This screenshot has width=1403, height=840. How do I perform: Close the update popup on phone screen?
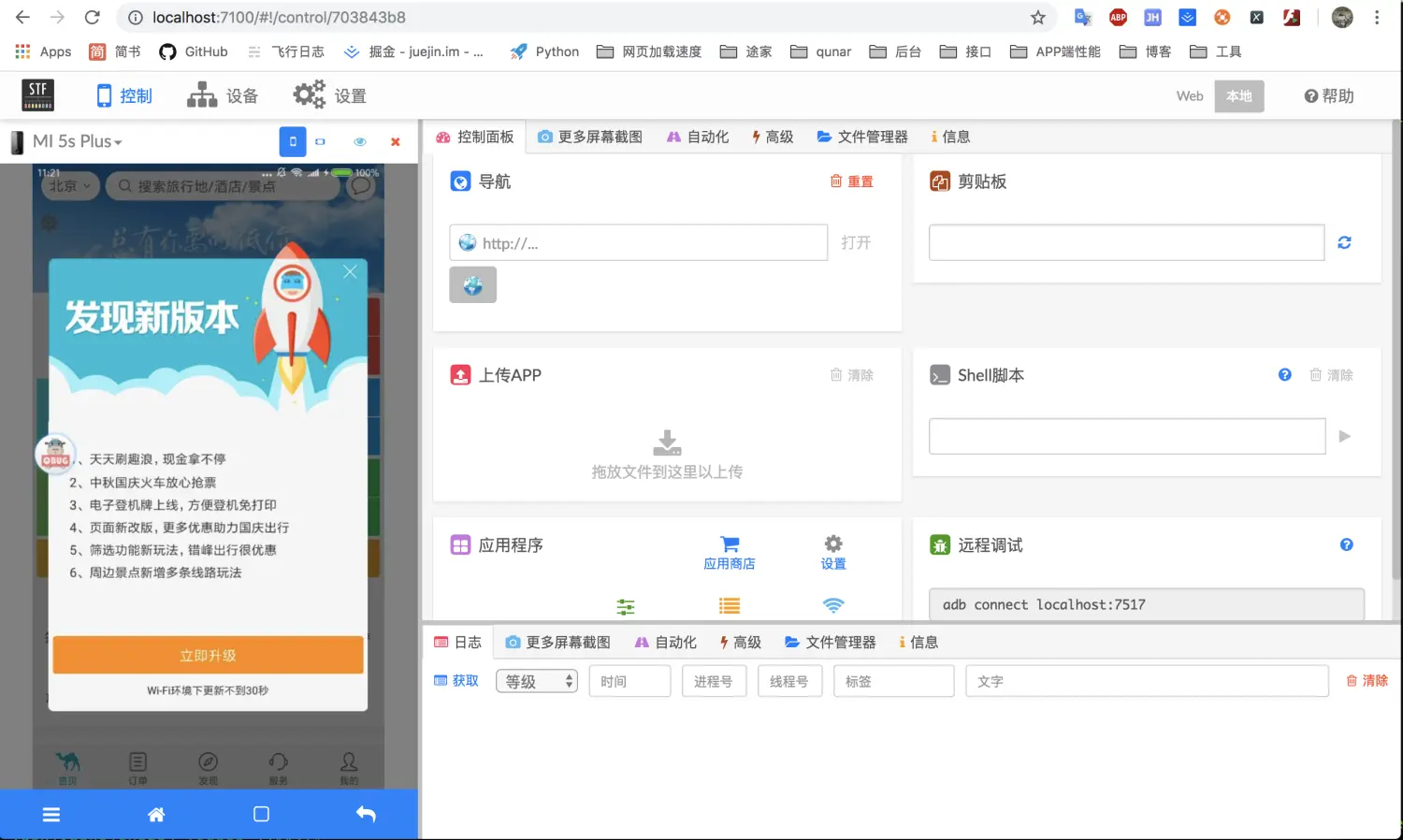coord(350,272)
